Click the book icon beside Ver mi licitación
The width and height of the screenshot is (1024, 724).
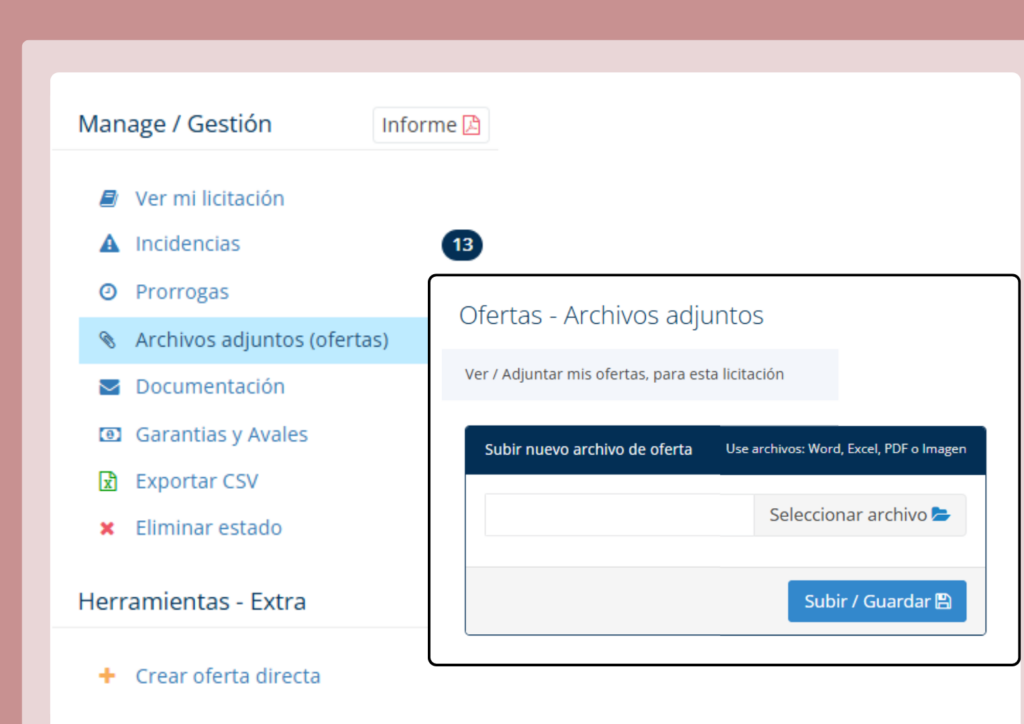[x=108, y=198]
